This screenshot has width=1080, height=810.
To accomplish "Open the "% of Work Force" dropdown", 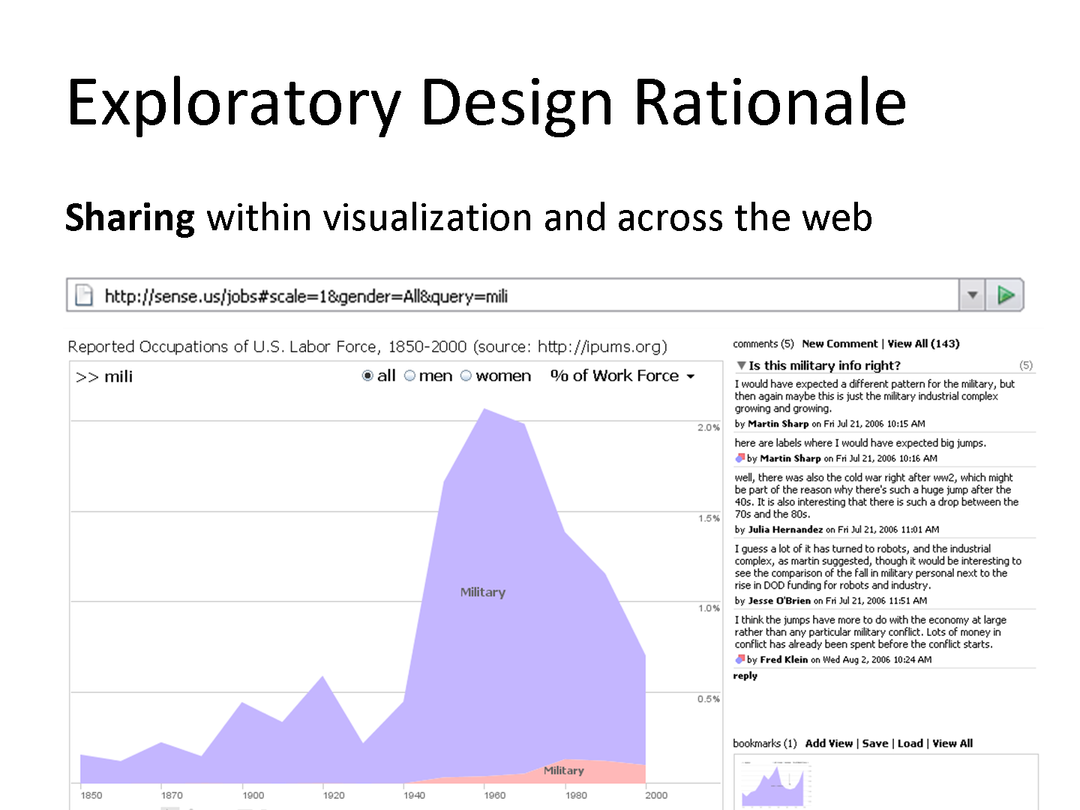I will tap(622, 376).
